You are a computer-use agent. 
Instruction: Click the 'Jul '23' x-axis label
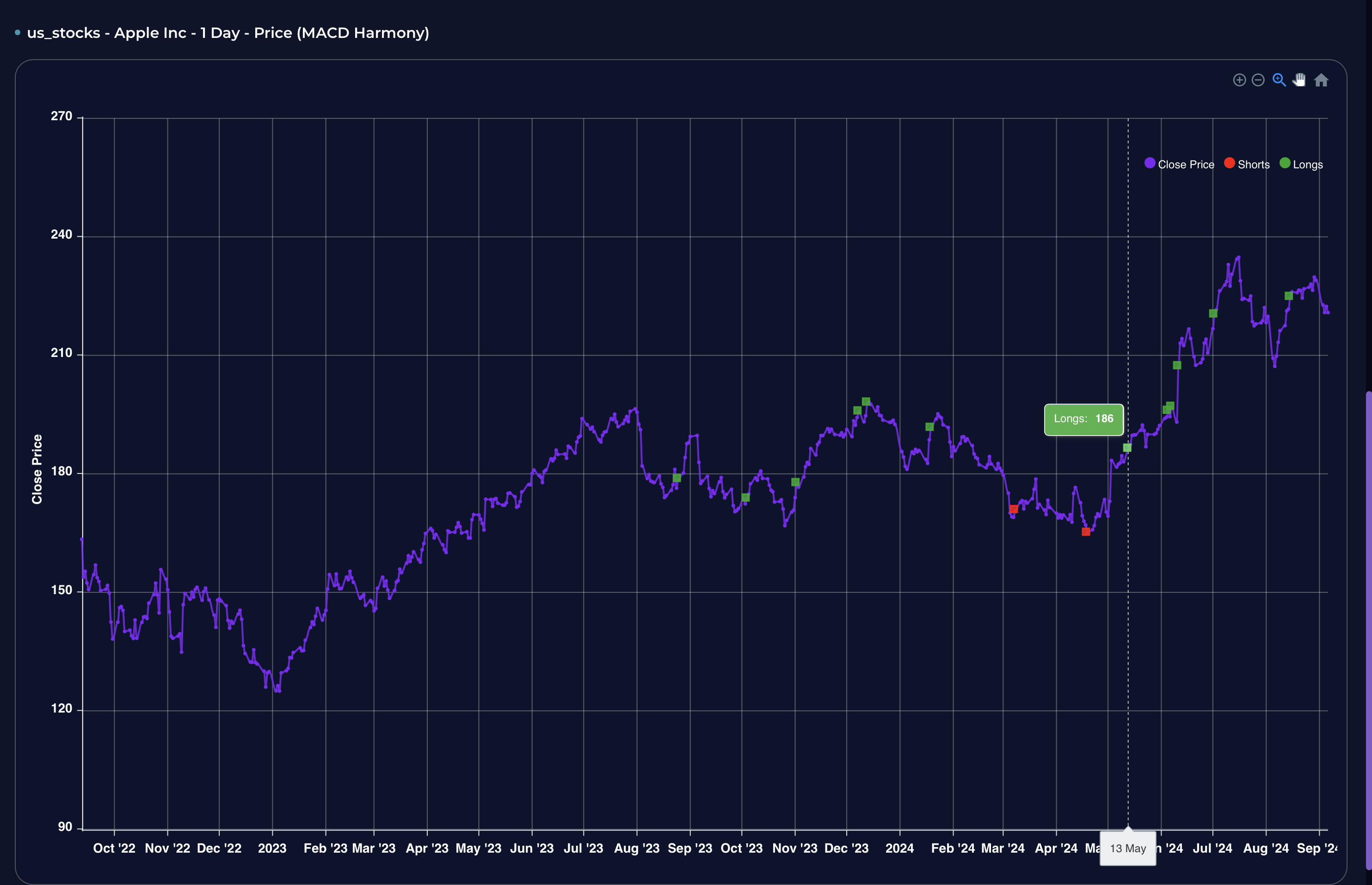tap(584, 848)
